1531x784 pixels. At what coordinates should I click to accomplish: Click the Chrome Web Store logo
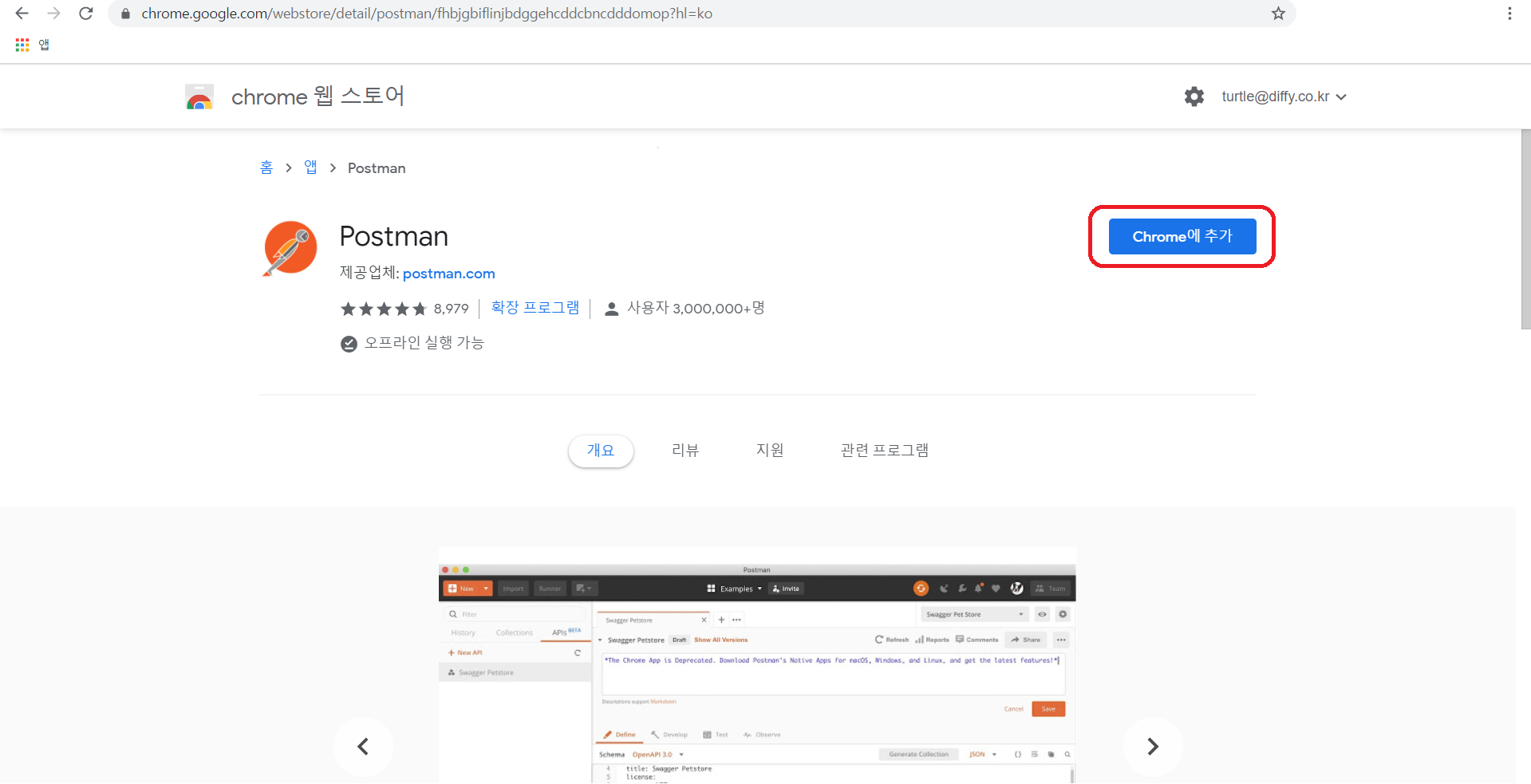199,97
